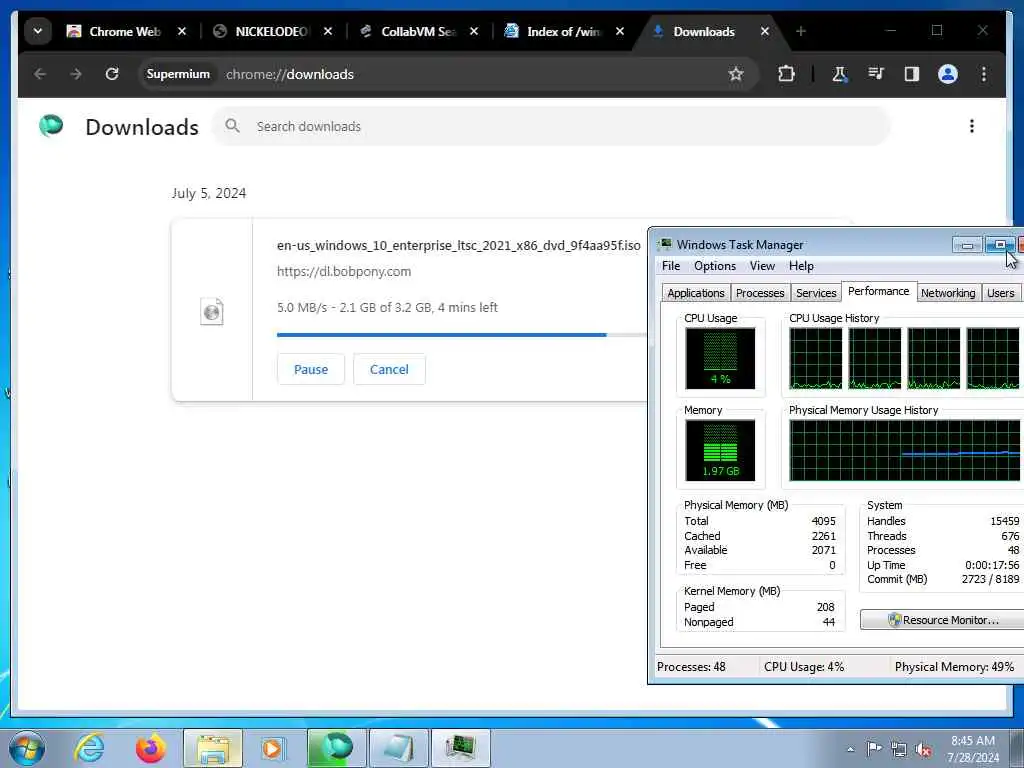The width and height of the screenshot is (1024, 768).
Task: Click the first CPU Usage History graph
Action: [816, 358]
